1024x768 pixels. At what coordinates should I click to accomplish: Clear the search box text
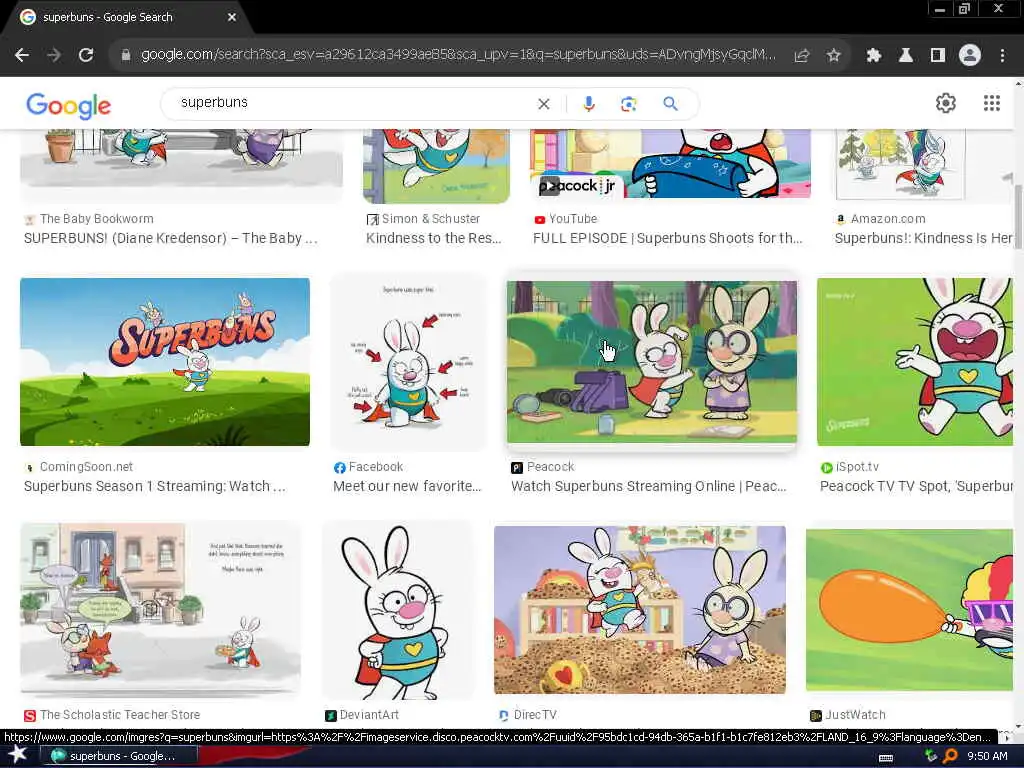pyautogui.click(x=543, y=104)
